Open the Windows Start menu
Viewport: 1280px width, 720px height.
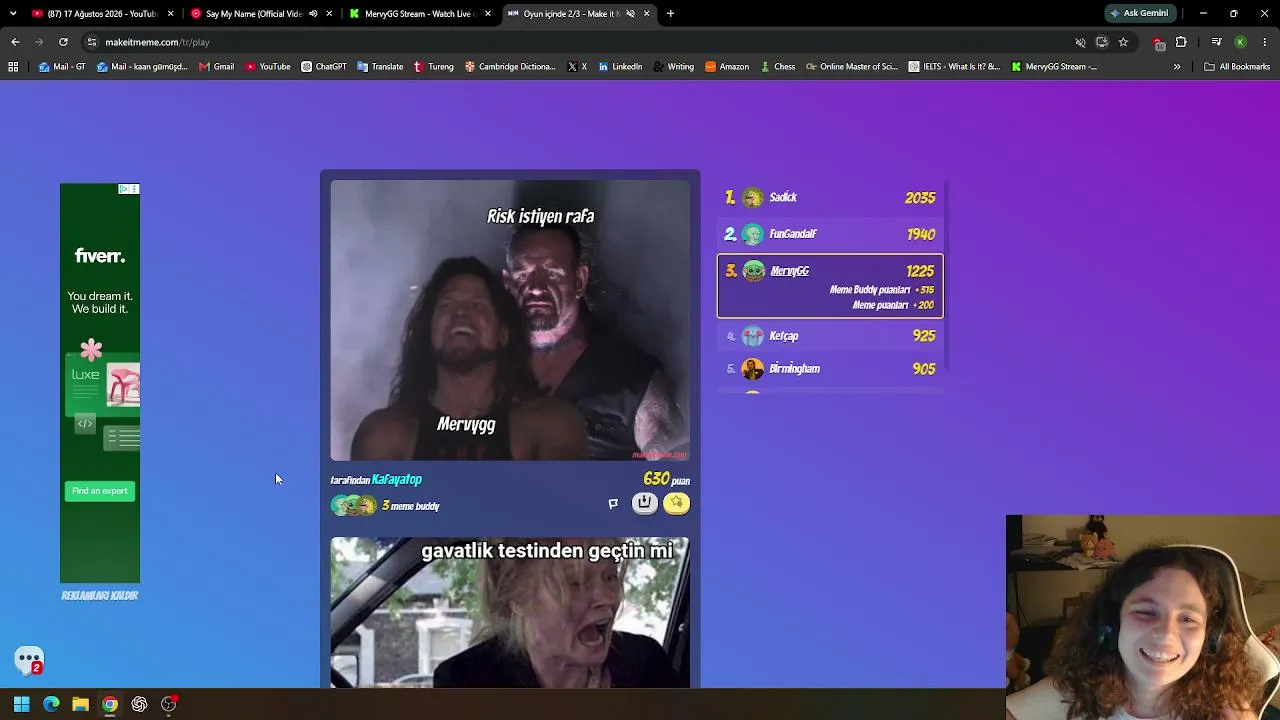tap(21, 704)
